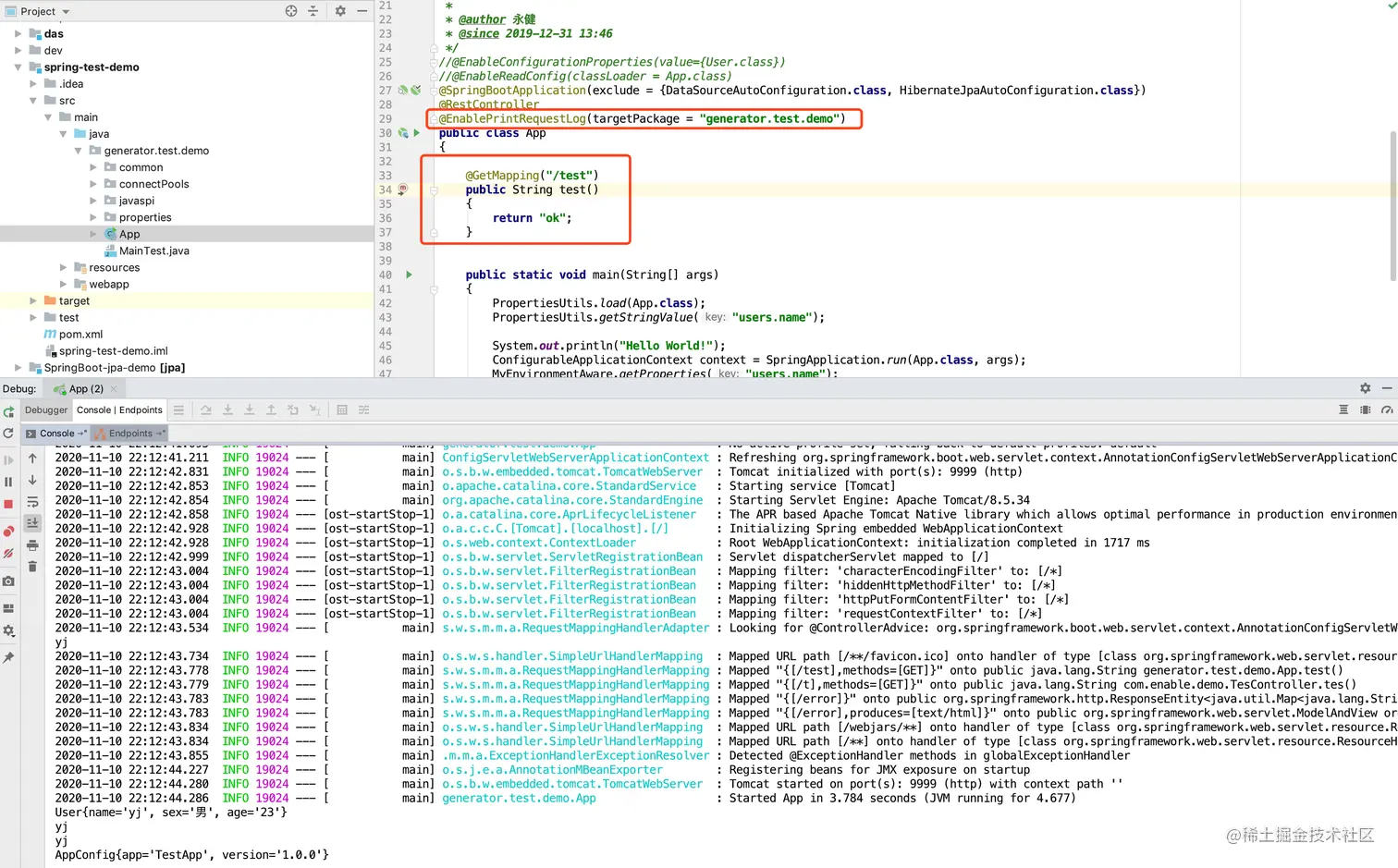Screen dimensions: 1398x868
Task: Click the update running application icon
Action: click(8, 434)
